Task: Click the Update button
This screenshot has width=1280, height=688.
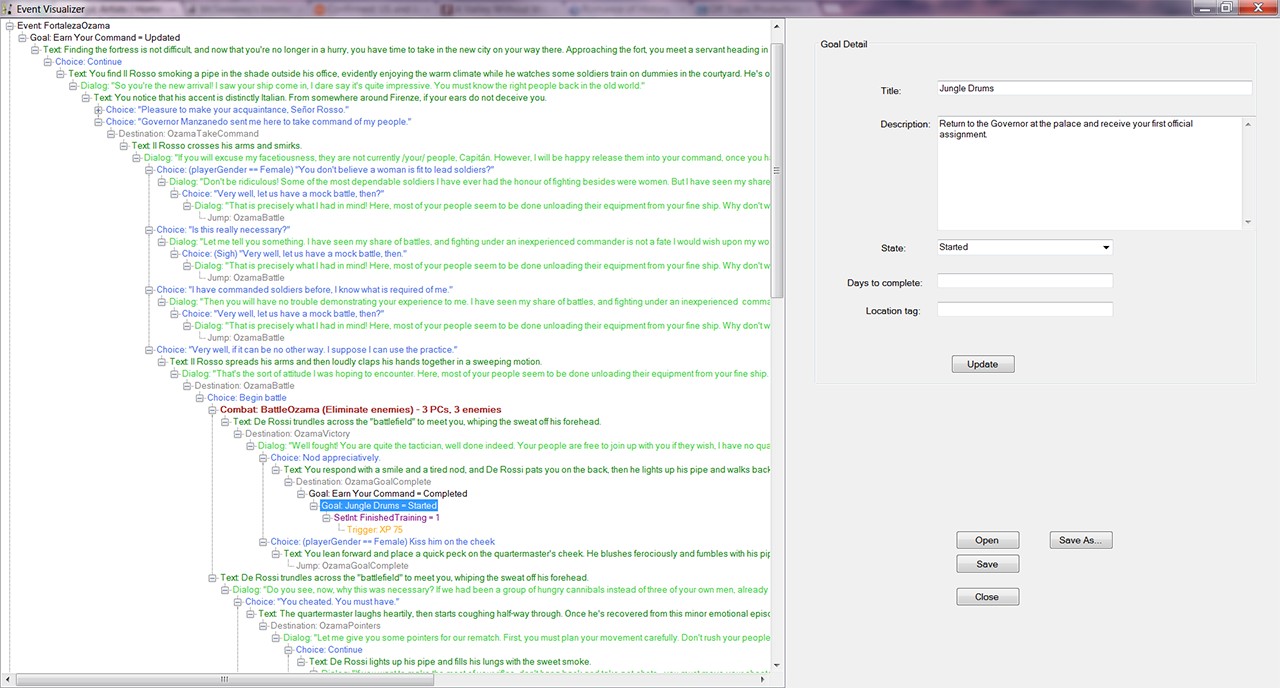Action: (x=983, y=364)
